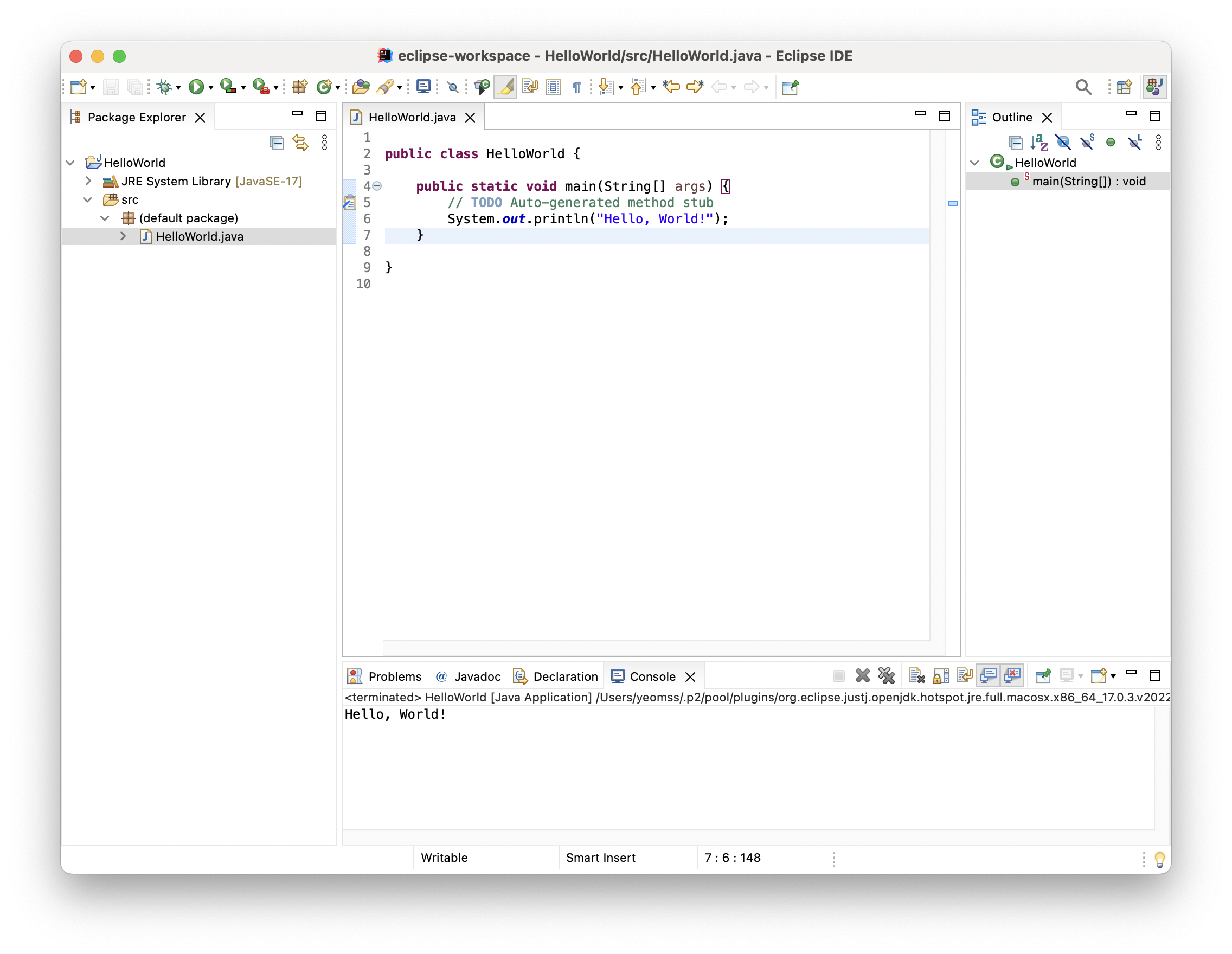This screenshot has height=954, width=1232.
Task: Click the light bulb tip icon
Action: click(x=1159, y=859)
